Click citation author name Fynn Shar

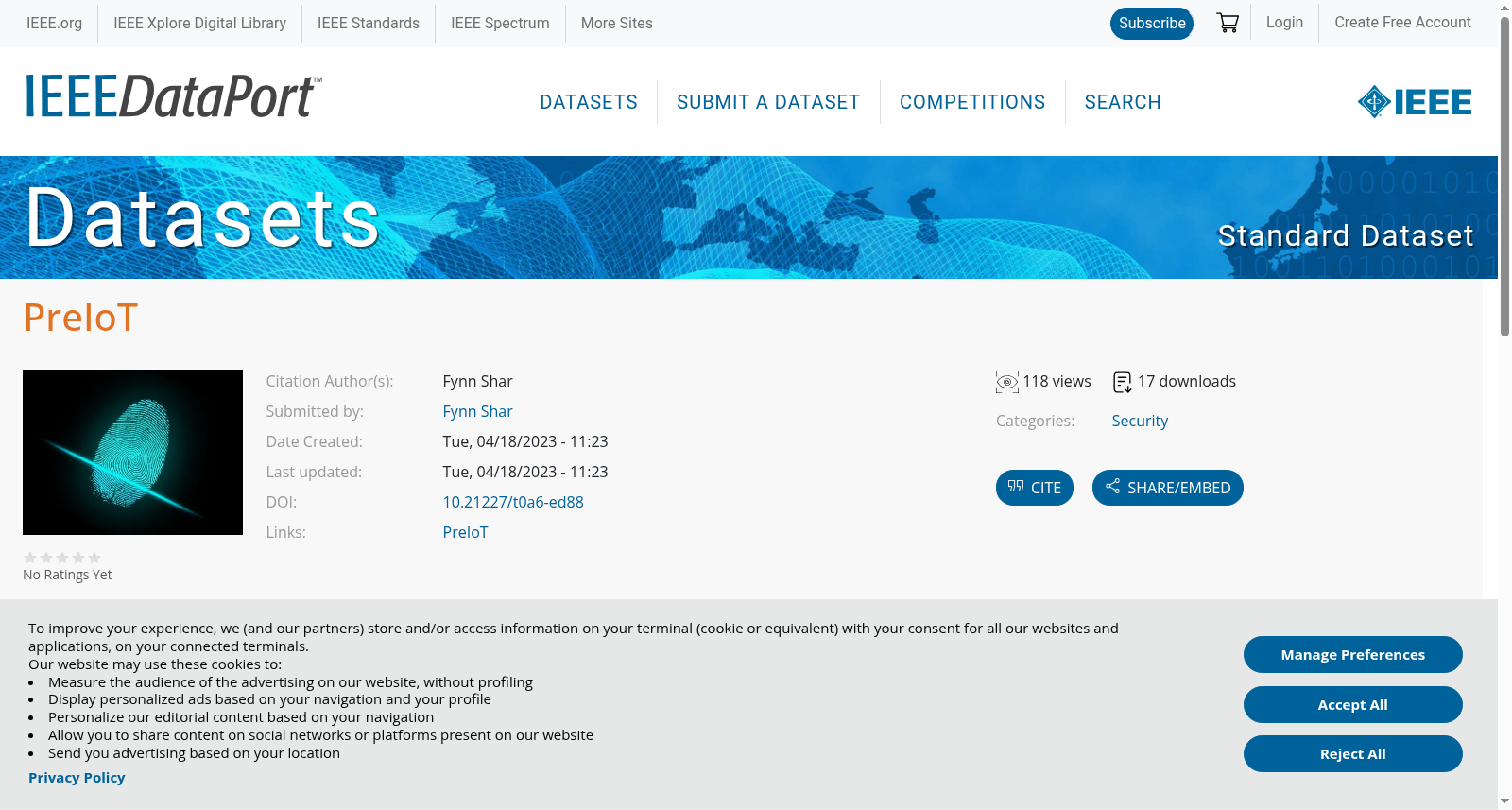pyautogui.click(x=477, y=381)
